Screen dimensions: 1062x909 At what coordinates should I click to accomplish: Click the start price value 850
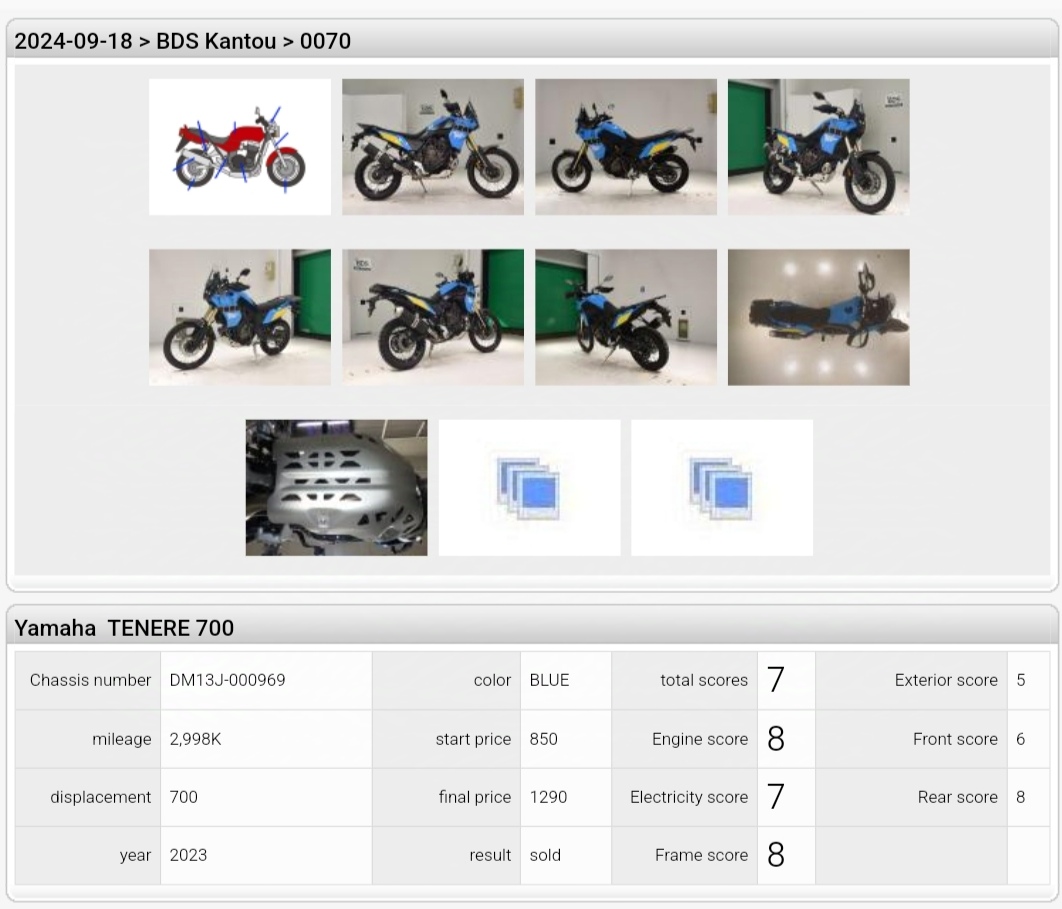543,739
